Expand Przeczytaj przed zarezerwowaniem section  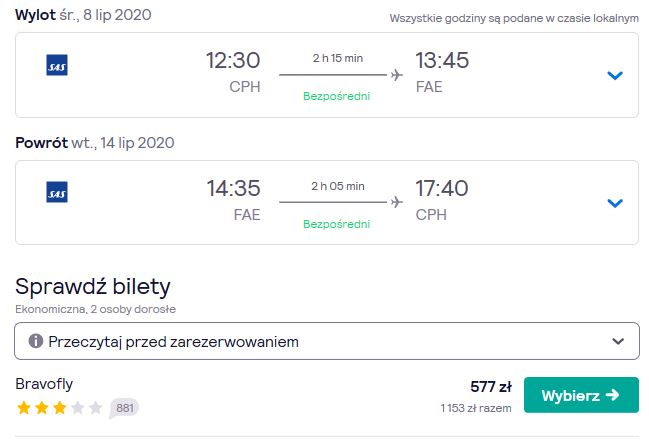coord(327,341)
